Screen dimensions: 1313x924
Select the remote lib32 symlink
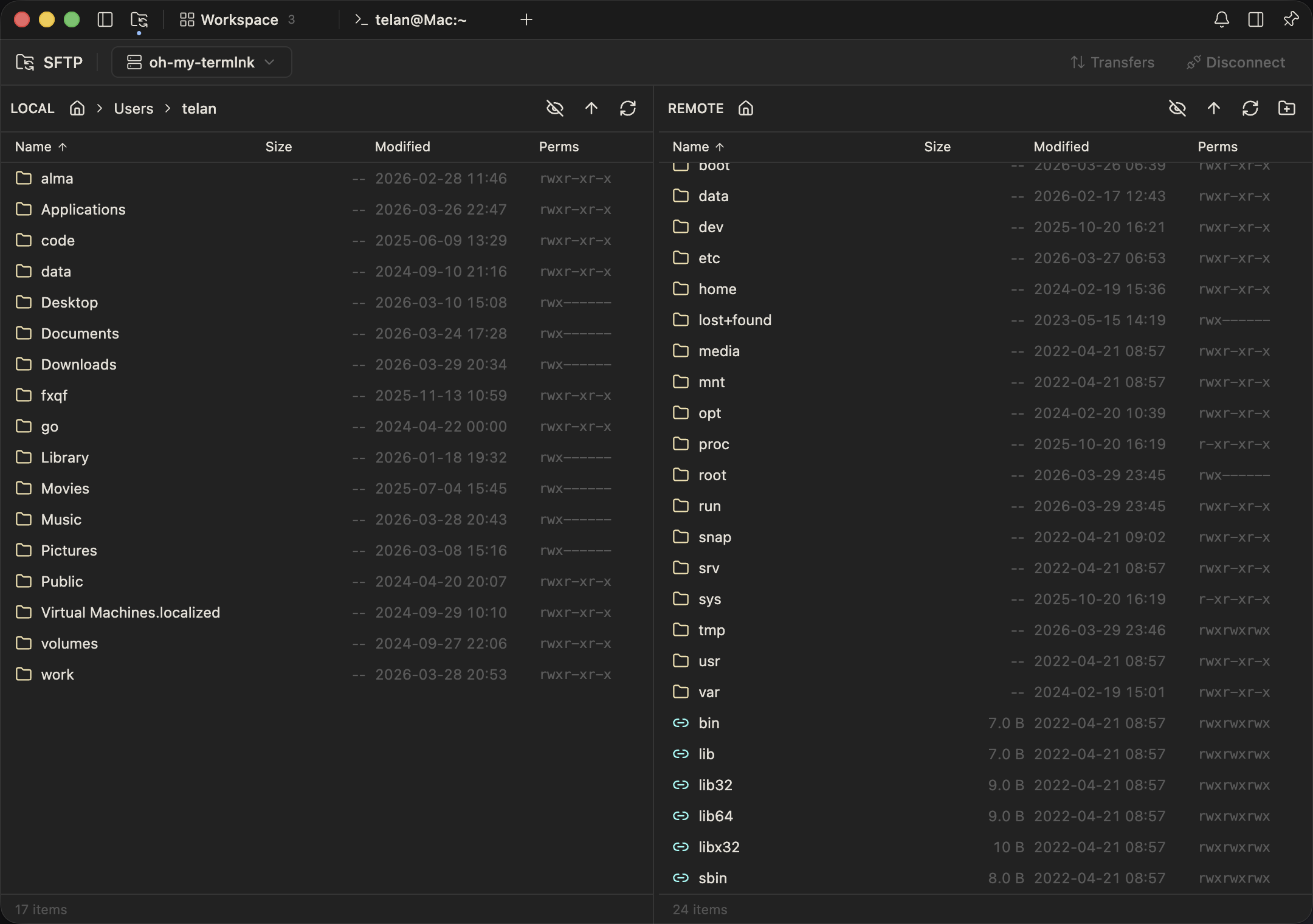pos(985,785)
